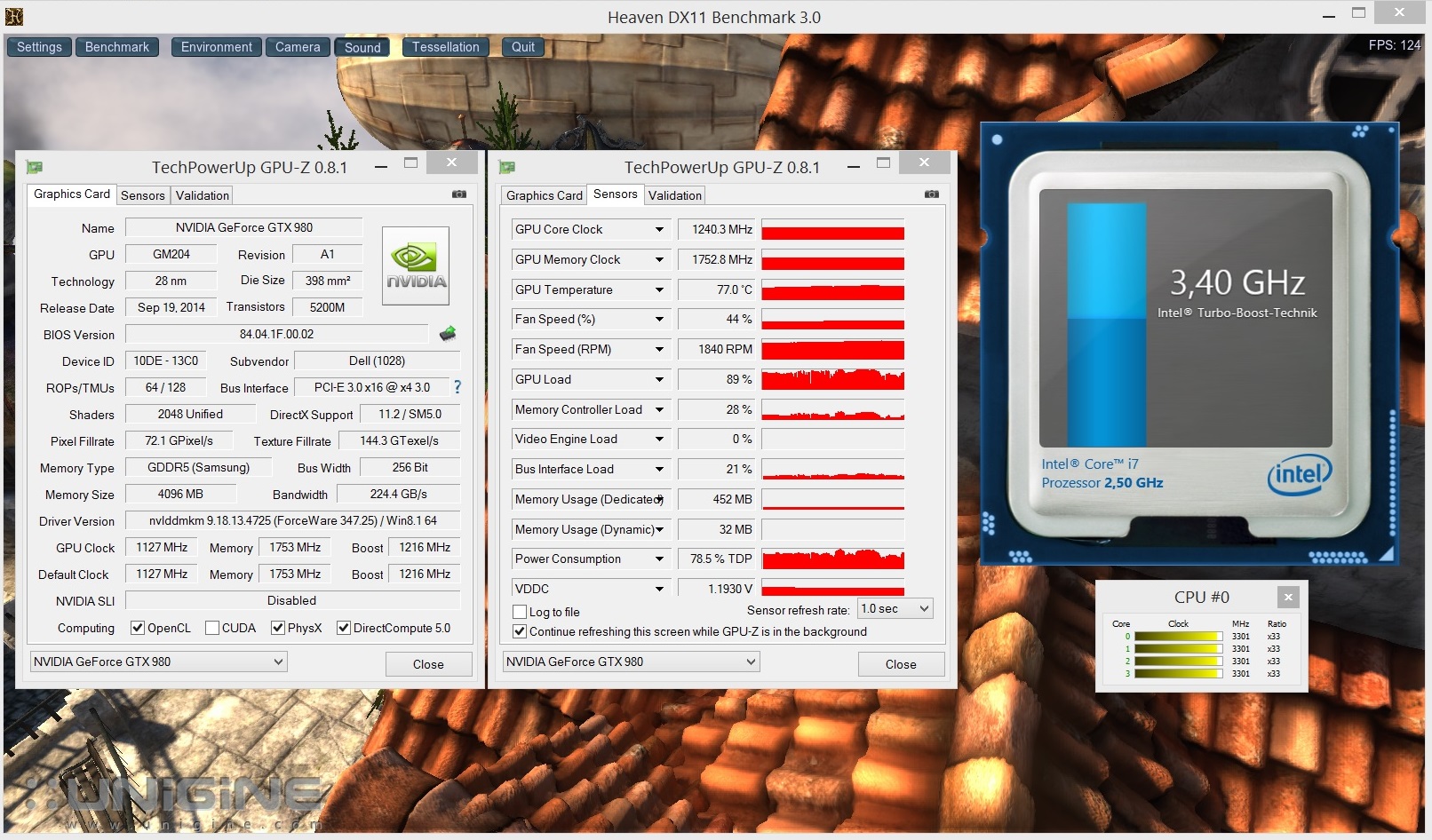
Task: Click the BIOS save chip icon
Action: tap(448, 334)
